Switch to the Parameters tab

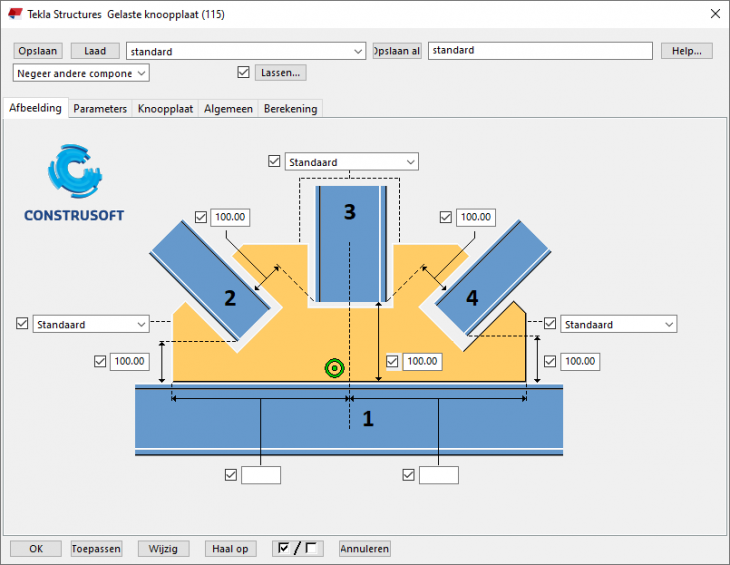tap(100, 108)
